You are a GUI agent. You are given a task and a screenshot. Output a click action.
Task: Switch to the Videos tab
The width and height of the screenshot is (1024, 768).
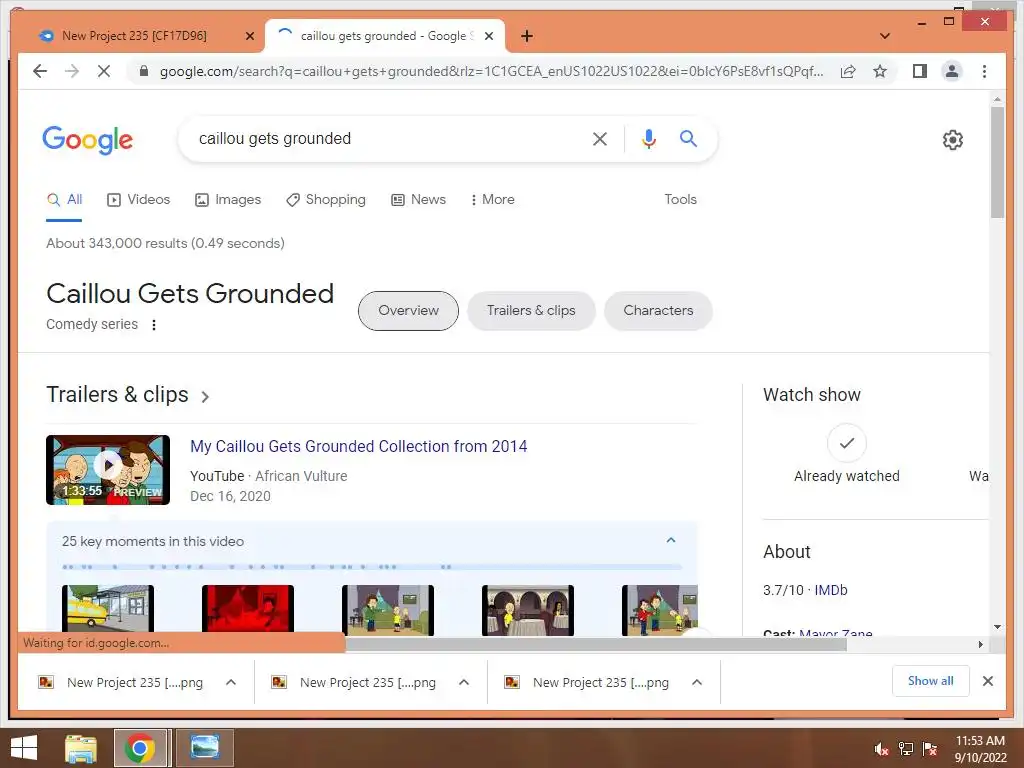coord(138,200)
